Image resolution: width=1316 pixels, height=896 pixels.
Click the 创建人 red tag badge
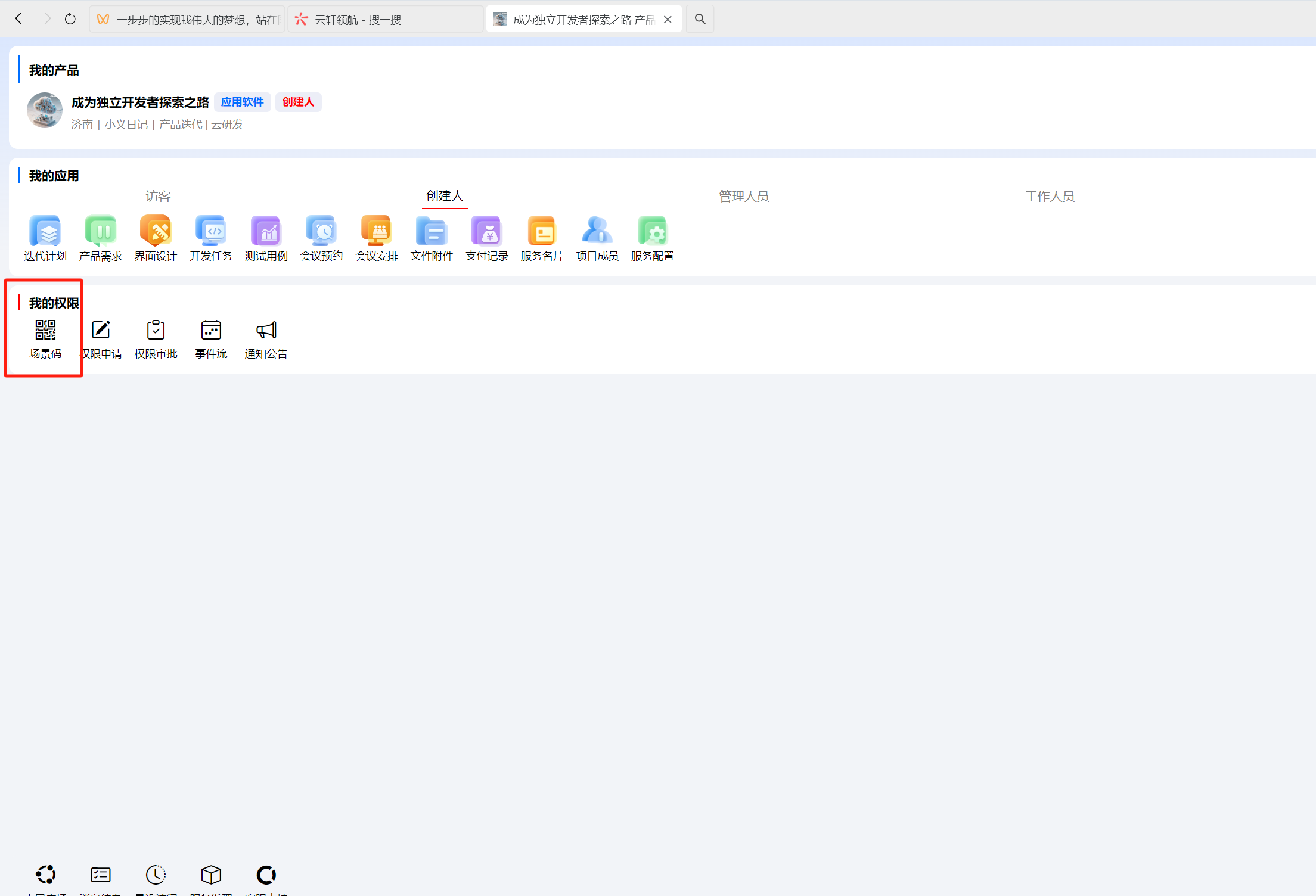[x=298, y=102]
